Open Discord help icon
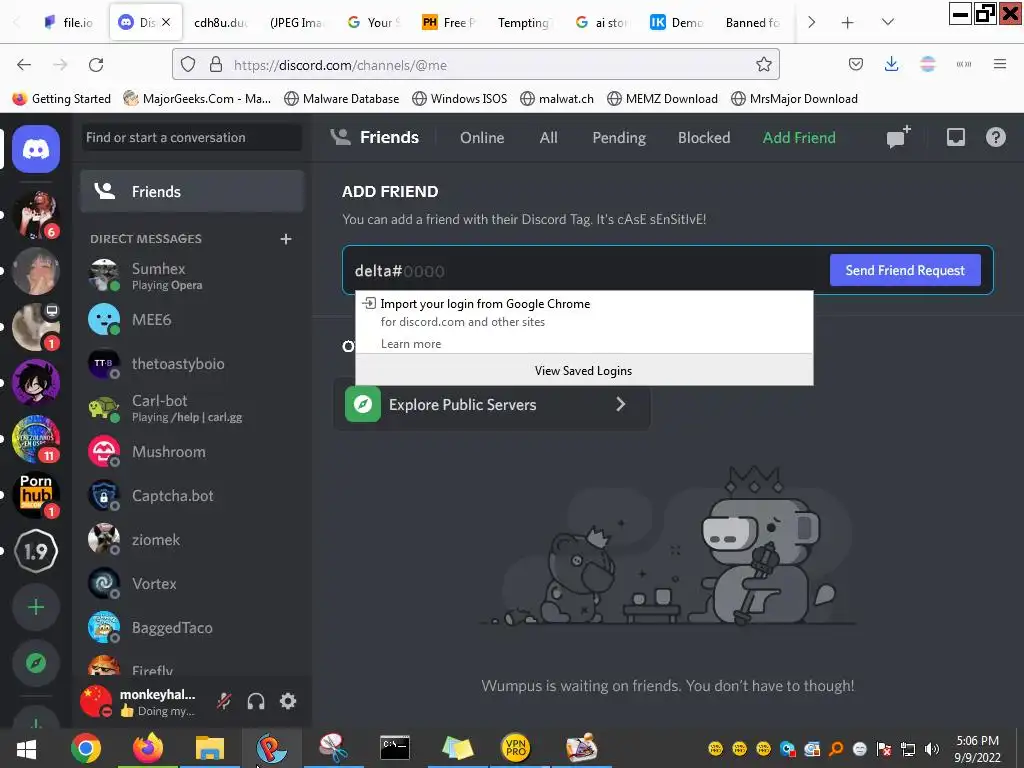This screenshot has width=1024, height=768. click(x=995, y=137)
